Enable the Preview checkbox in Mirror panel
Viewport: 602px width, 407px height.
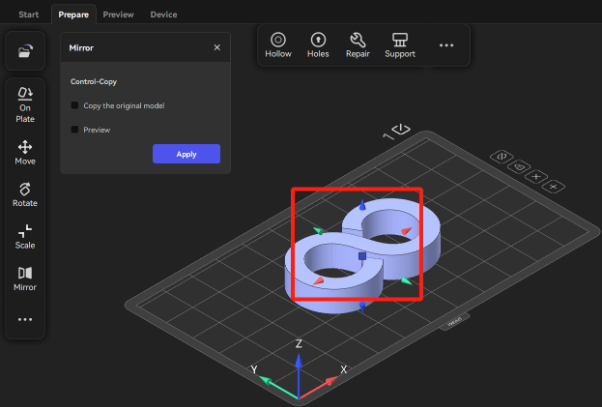click(75, 129)
